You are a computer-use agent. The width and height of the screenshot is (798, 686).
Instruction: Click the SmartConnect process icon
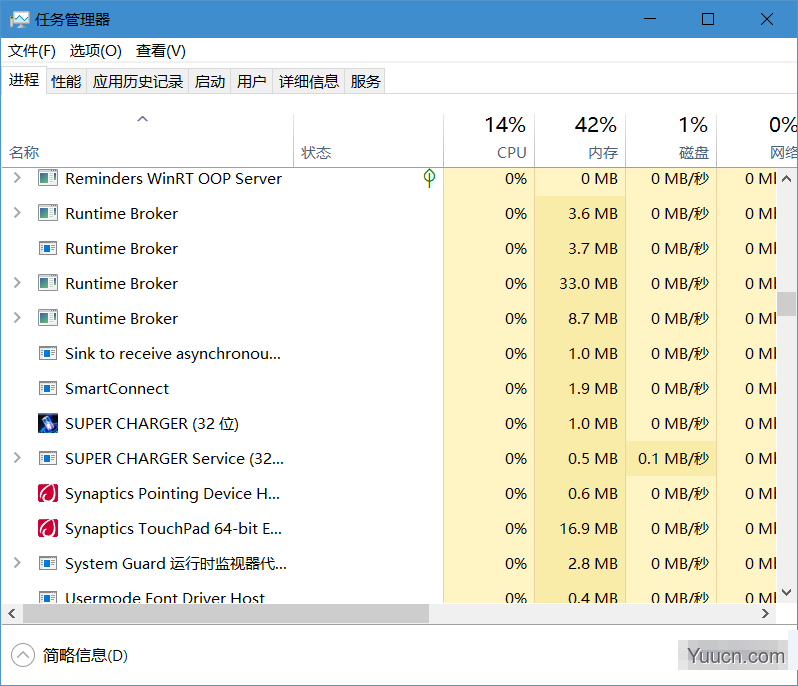(x=48, y=388)
